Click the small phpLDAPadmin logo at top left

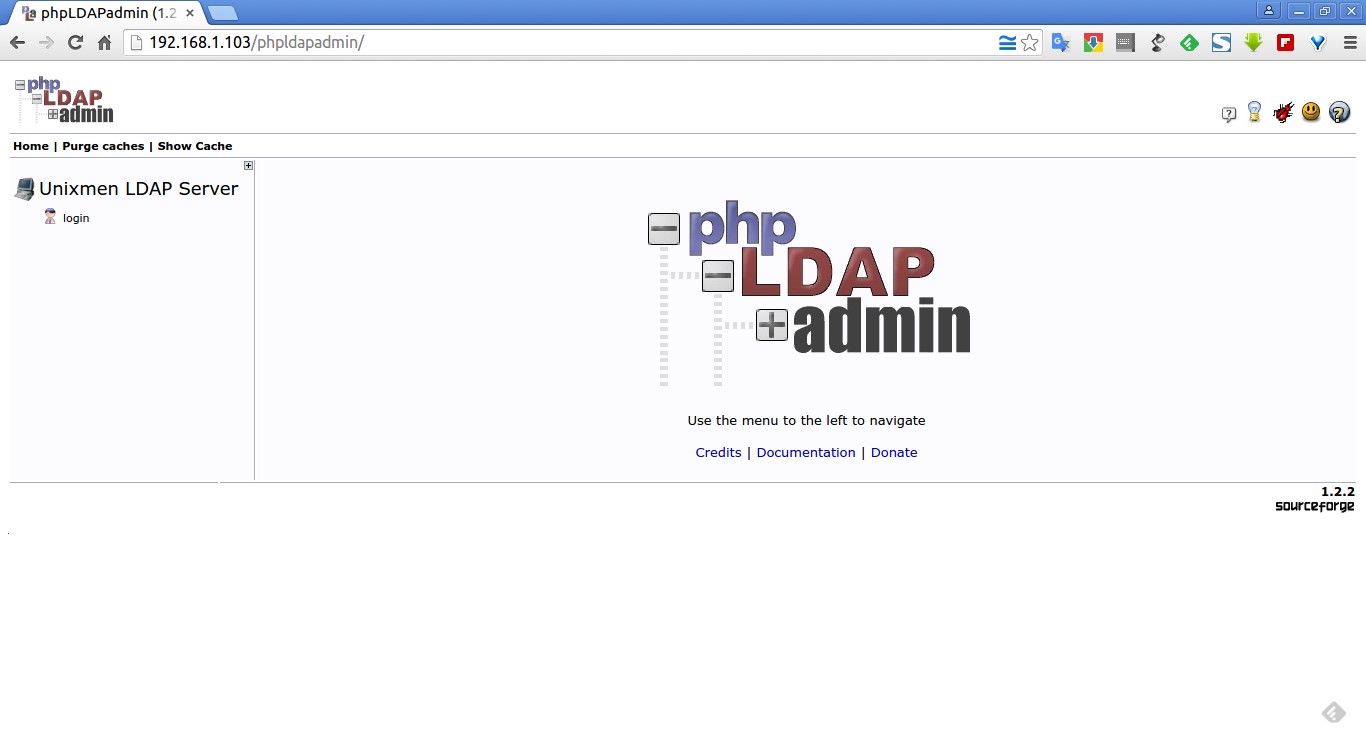tap(64, 100)
